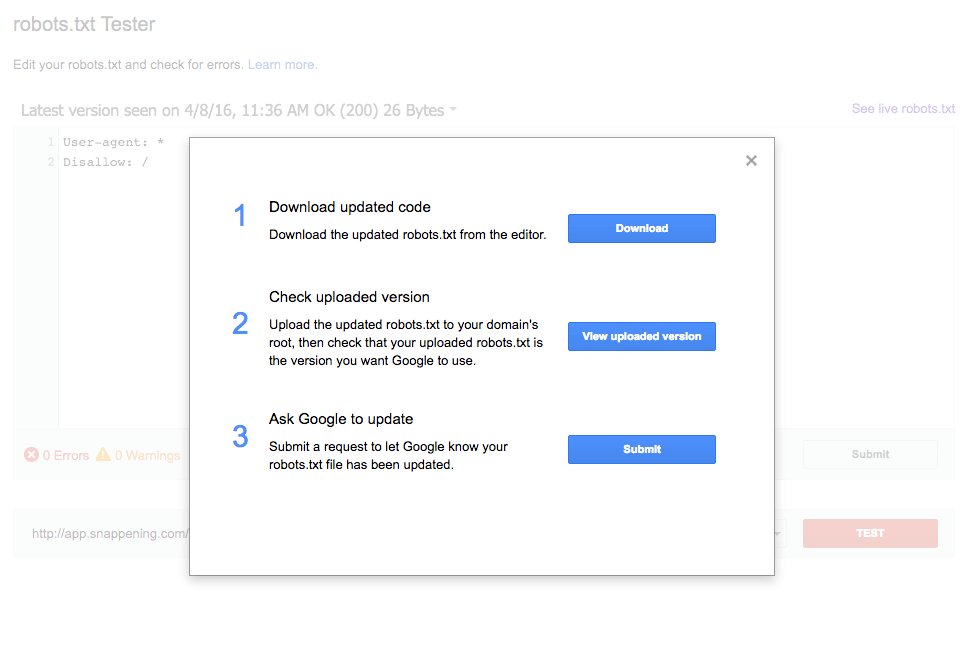Open user-agent dropdown arrow beside TEST
980x654 pixels.
pos(778,533)
